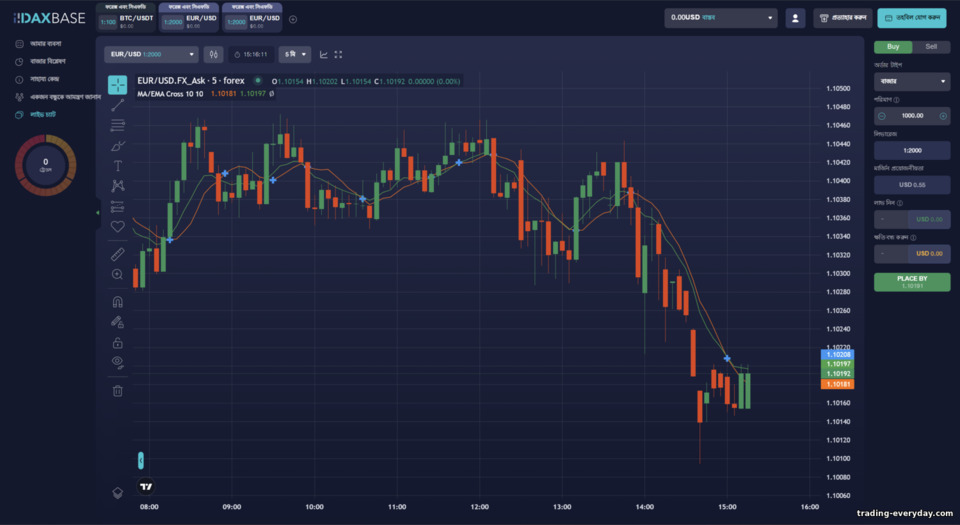Viewport: 960px width, 525px height.
Task: Expand the EUR/USD 1:2000 symbol dropdown
Action: (x=151, y=54)
